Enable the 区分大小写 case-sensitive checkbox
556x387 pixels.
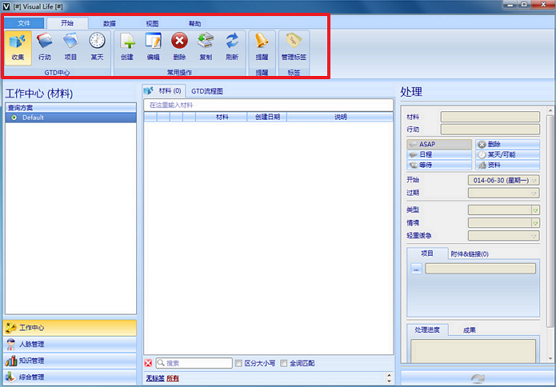pos(239,363)
